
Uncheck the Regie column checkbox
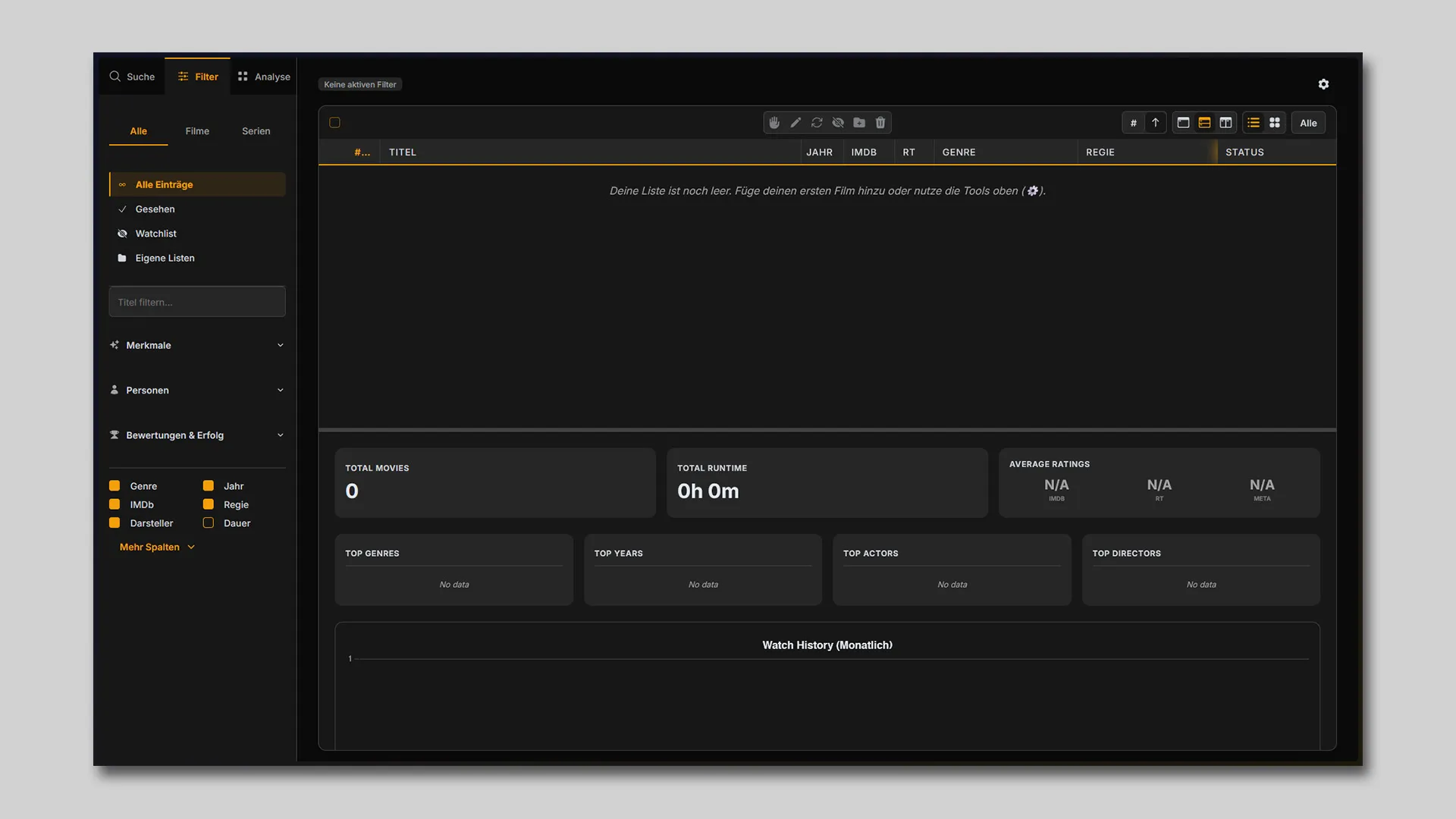pyautogui.click(x=209, y=504)
